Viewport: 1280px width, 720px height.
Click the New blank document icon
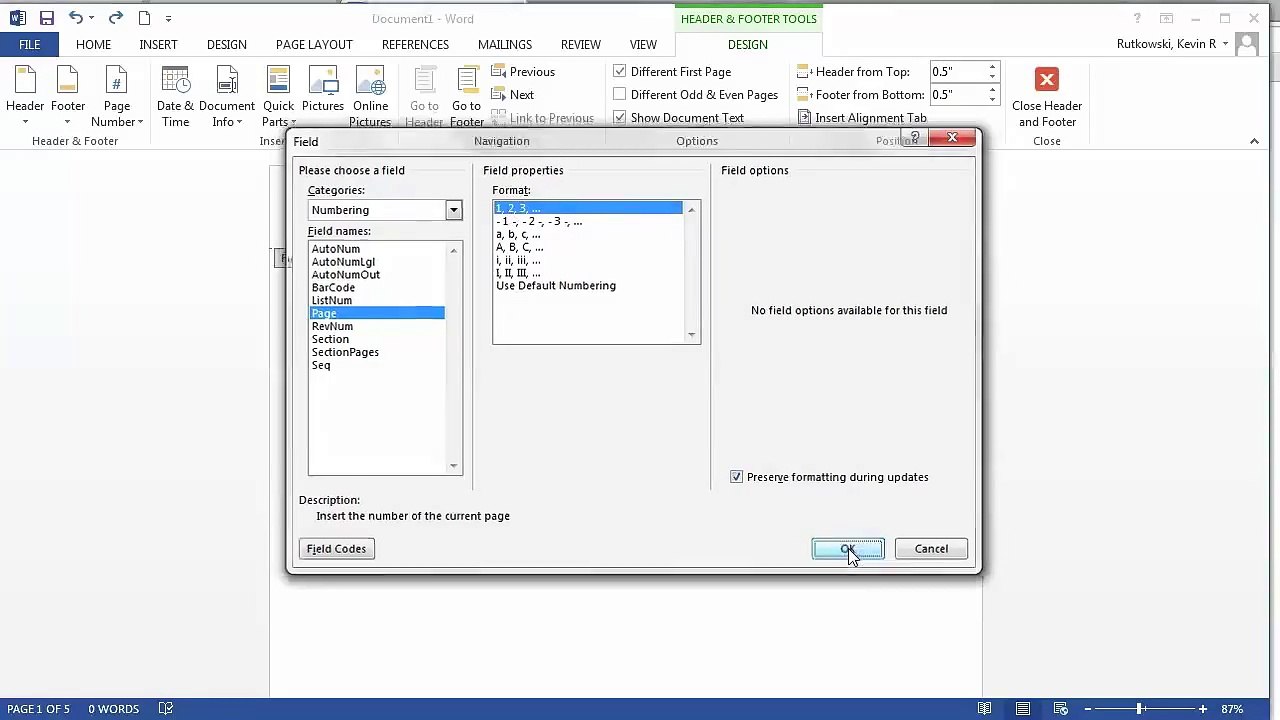pyautogui.click(x=144, y=18)
